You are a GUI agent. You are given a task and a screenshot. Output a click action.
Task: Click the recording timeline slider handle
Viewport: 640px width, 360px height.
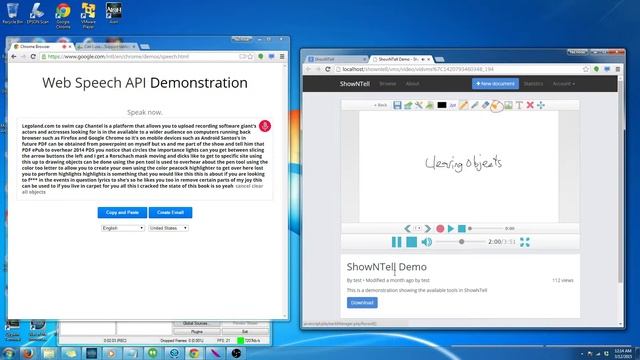[x=470, y=229]
